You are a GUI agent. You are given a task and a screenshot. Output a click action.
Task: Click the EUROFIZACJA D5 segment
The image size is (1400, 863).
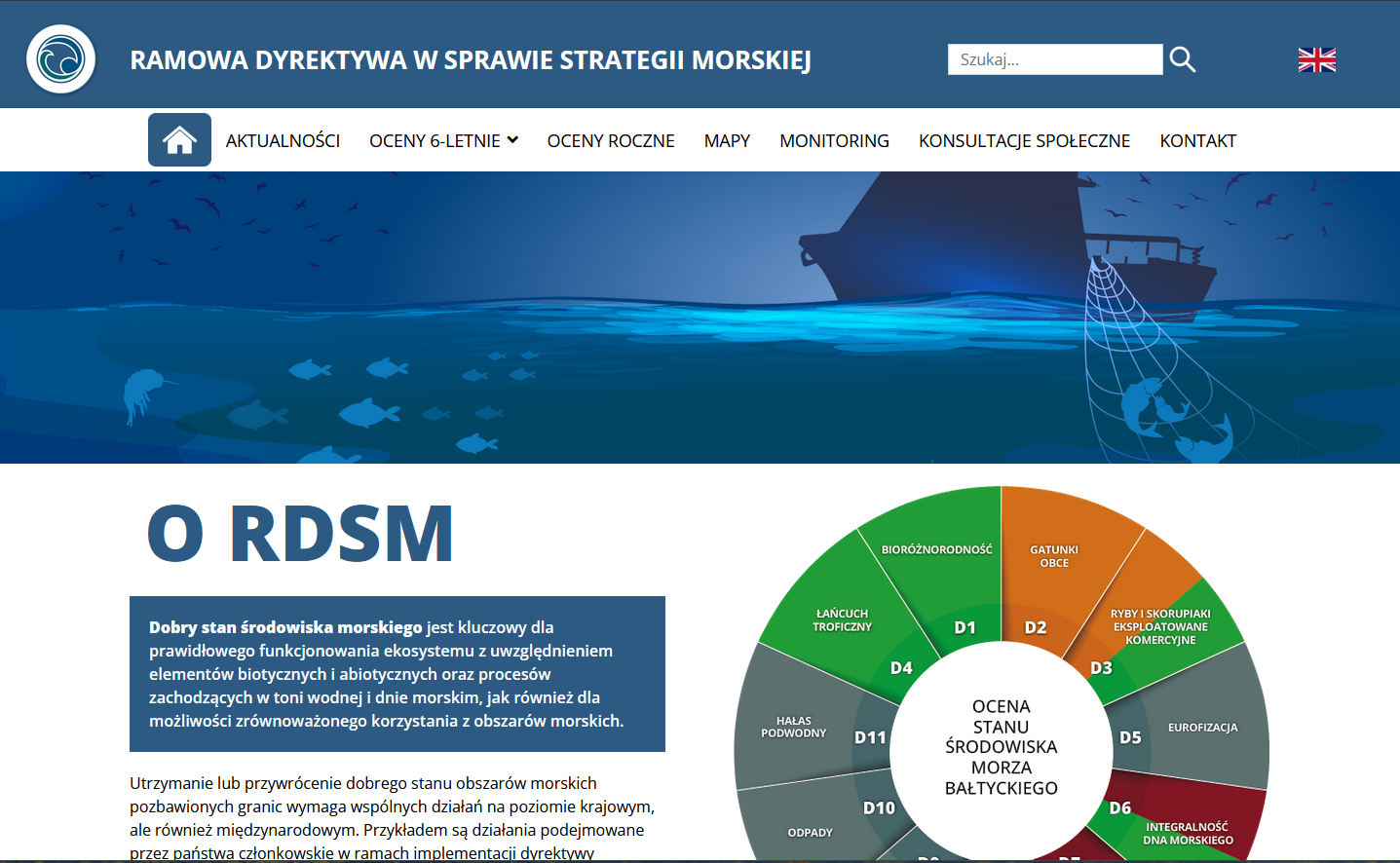click(x=1200, y=726)
